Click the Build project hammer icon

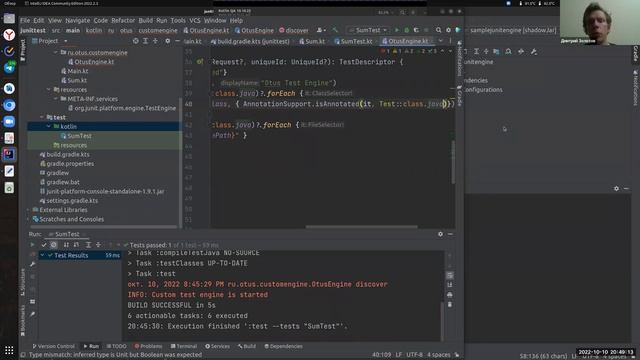(x=335, y=30)
